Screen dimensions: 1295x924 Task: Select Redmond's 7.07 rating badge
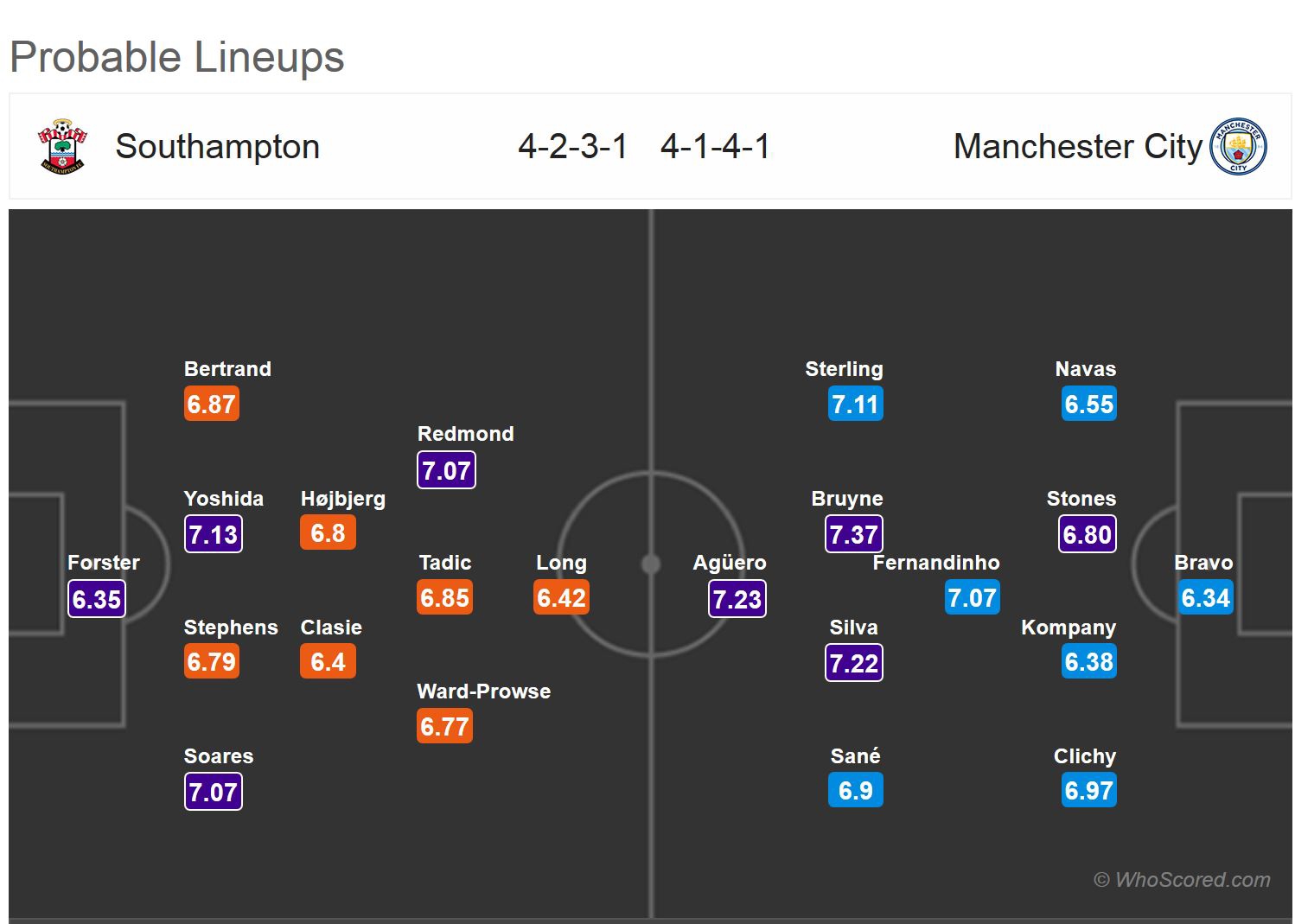pyautogui.click(x=446, y=470)
